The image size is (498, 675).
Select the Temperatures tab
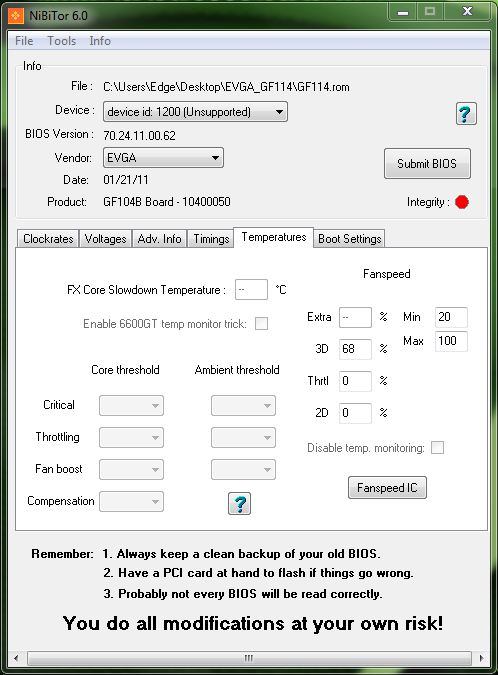tap(274, 237)
